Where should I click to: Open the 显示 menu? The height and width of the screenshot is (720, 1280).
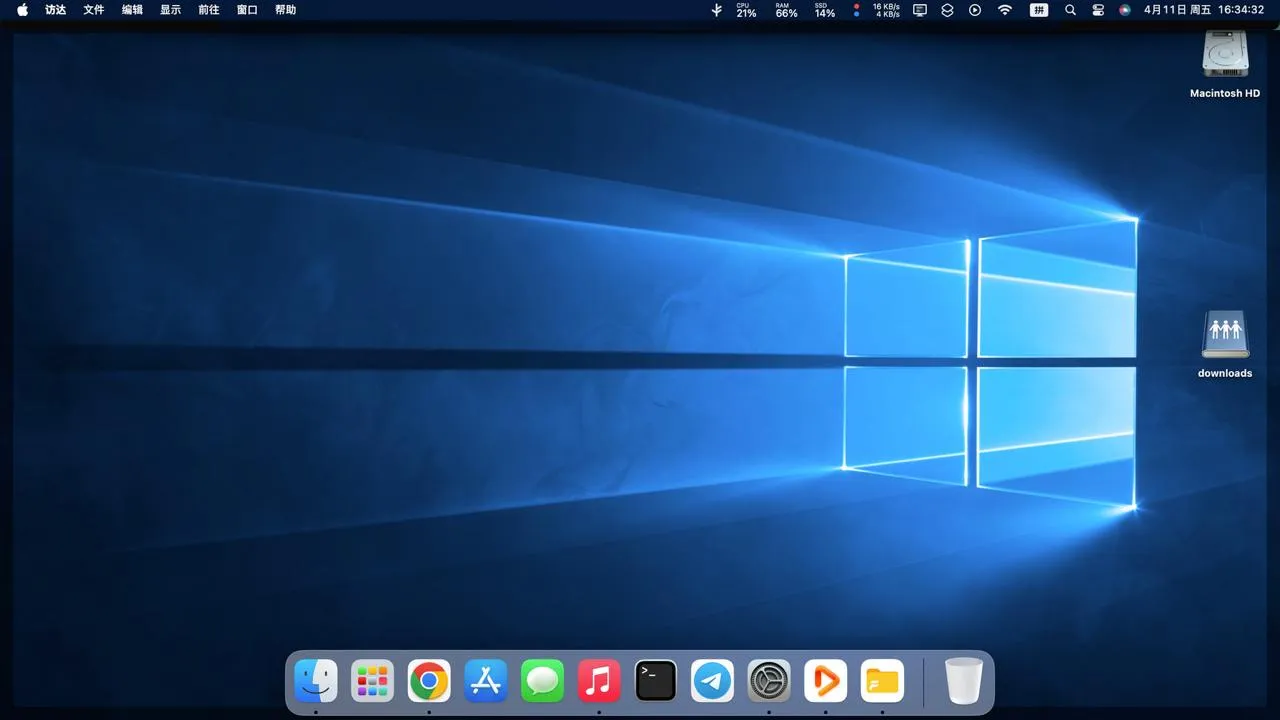pos(171,10)
